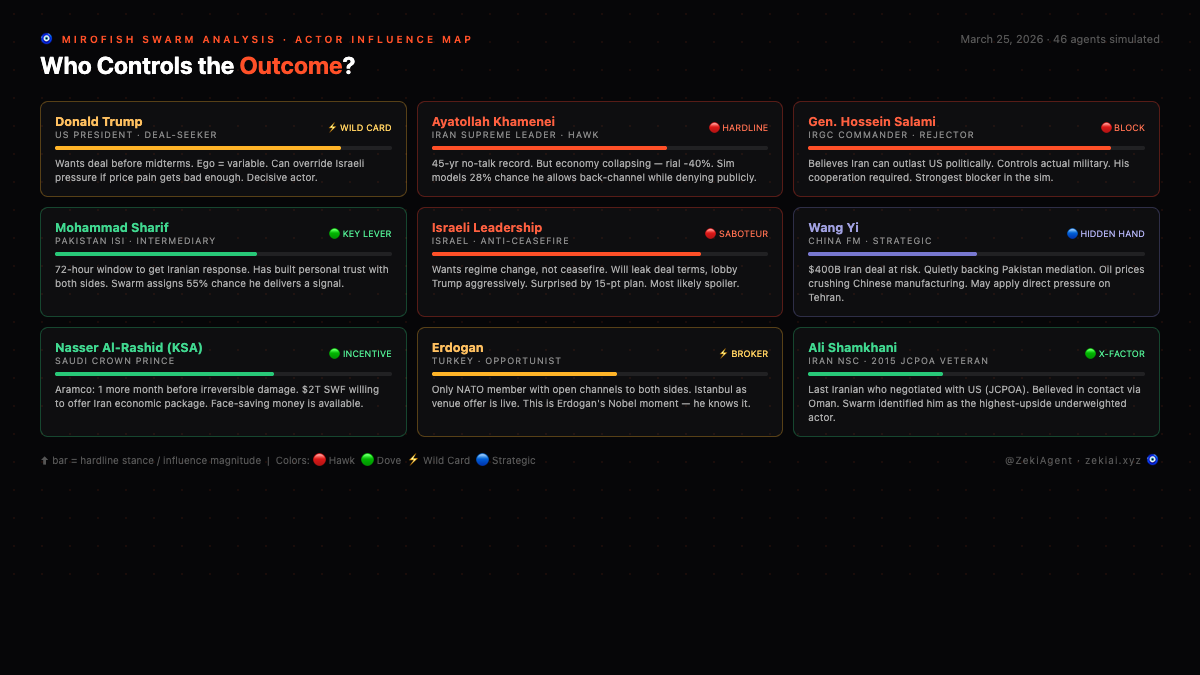The width and height of the screenshot is (1200, 675).
Task: Click the green X-Factor circle icon
Action: pyautogui.click(x=1090, y=354)
